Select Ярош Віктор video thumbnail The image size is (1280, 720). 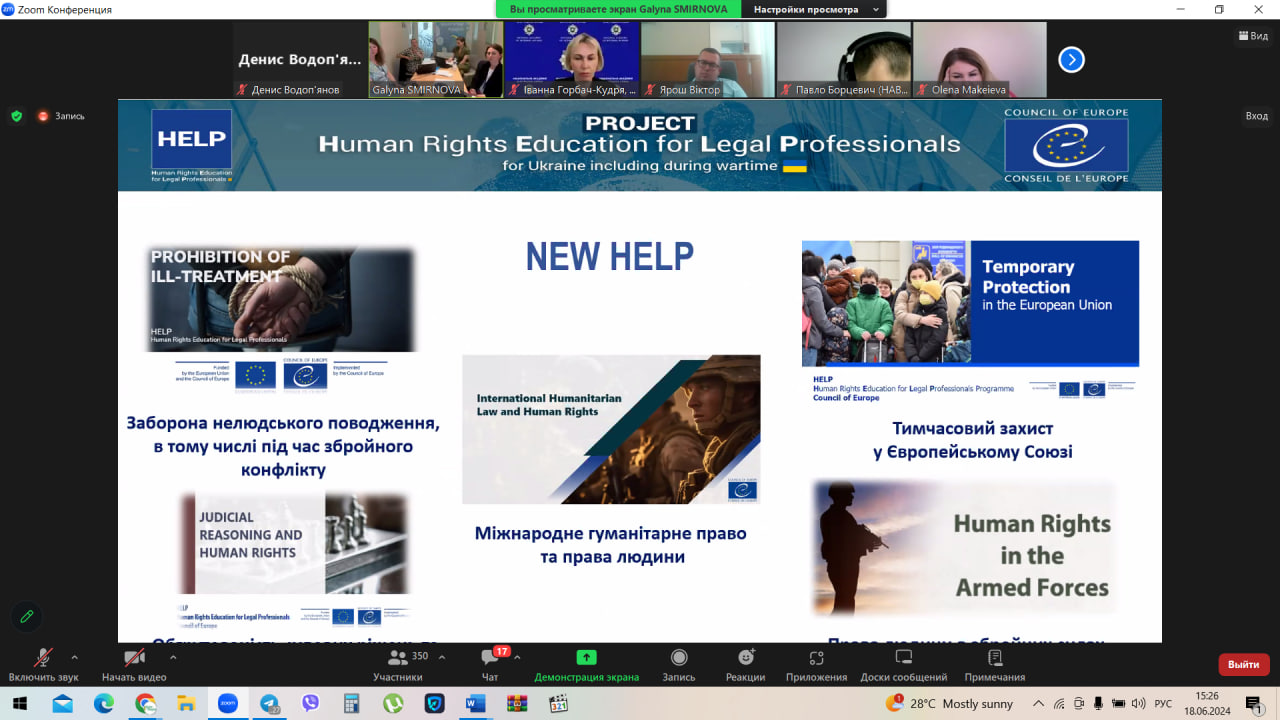[708, 60]
